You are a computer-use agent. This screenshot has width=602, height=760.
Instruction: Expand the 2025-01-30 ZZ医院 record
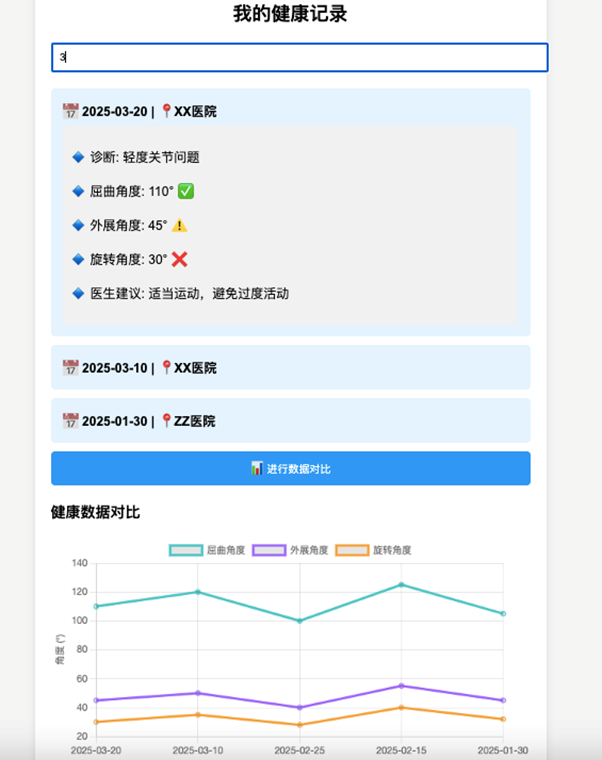coord(290,421)
